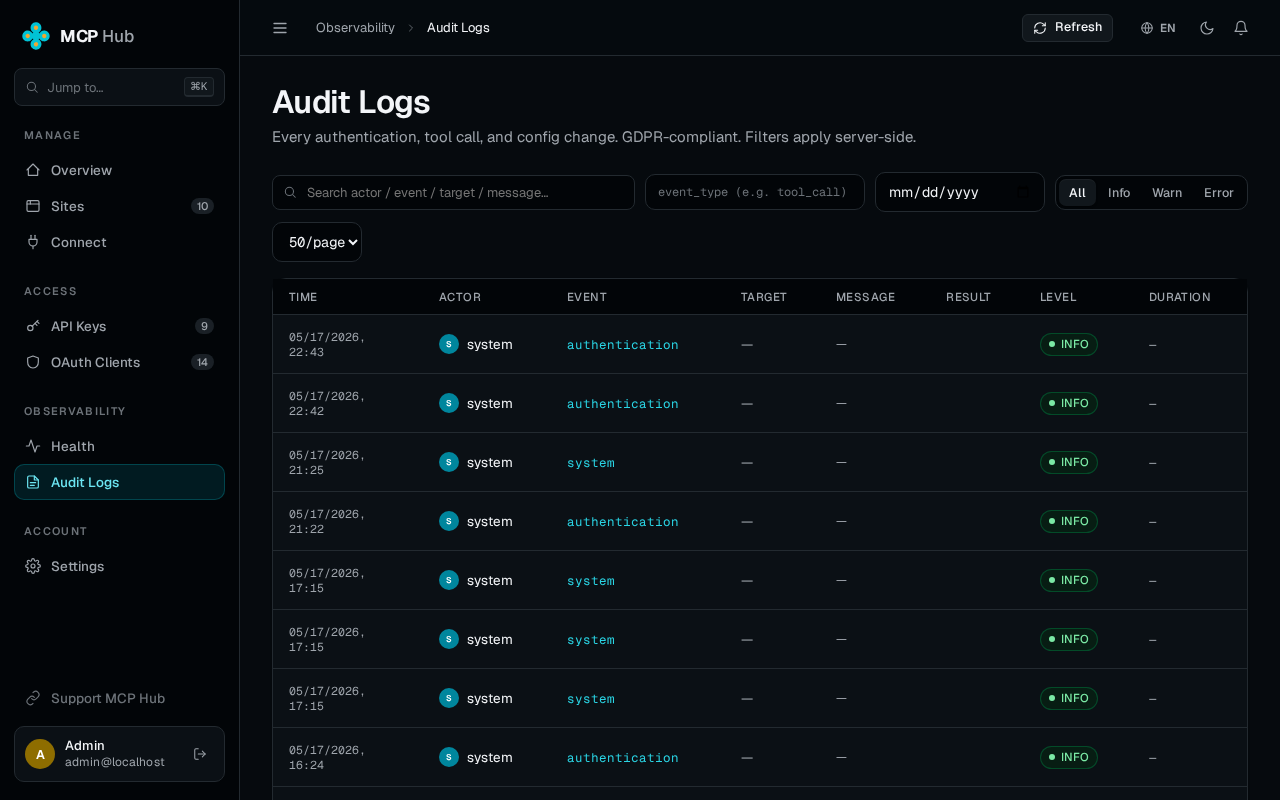The width and height of the screenshot is (1280, 800).
Task: Click the globe language icon
Action: (x=1147, y=28)
